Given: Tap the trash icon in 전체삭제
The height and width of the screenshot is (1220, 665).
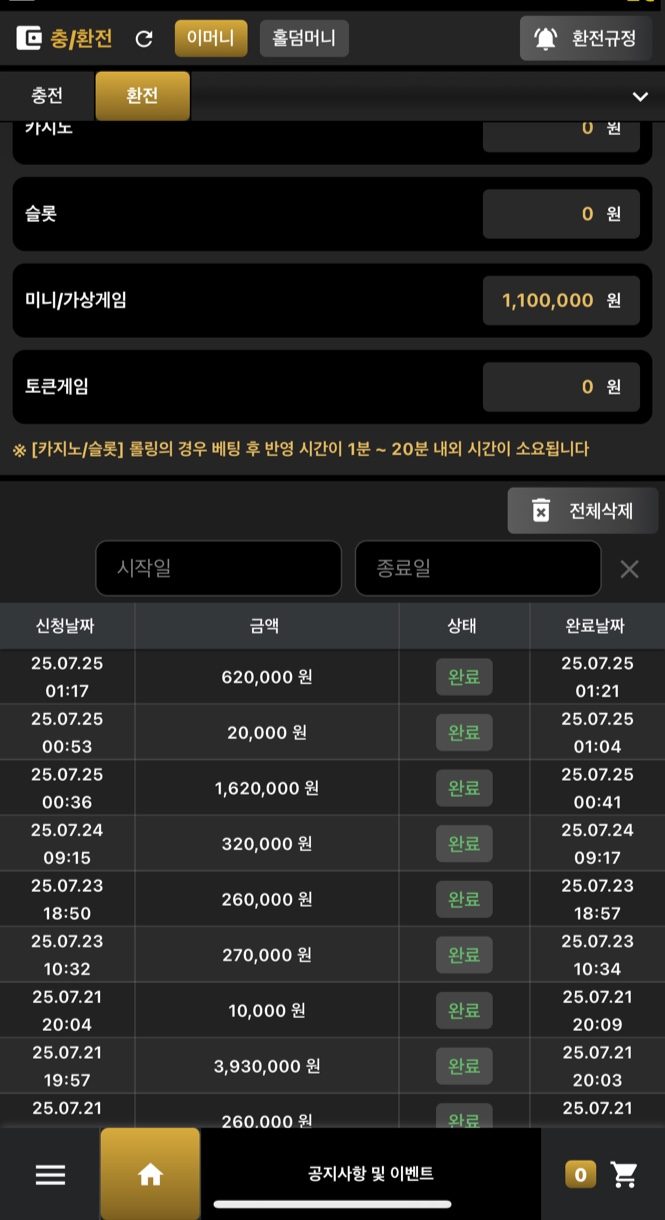Looking at the screenshot, I should [541, 510].
